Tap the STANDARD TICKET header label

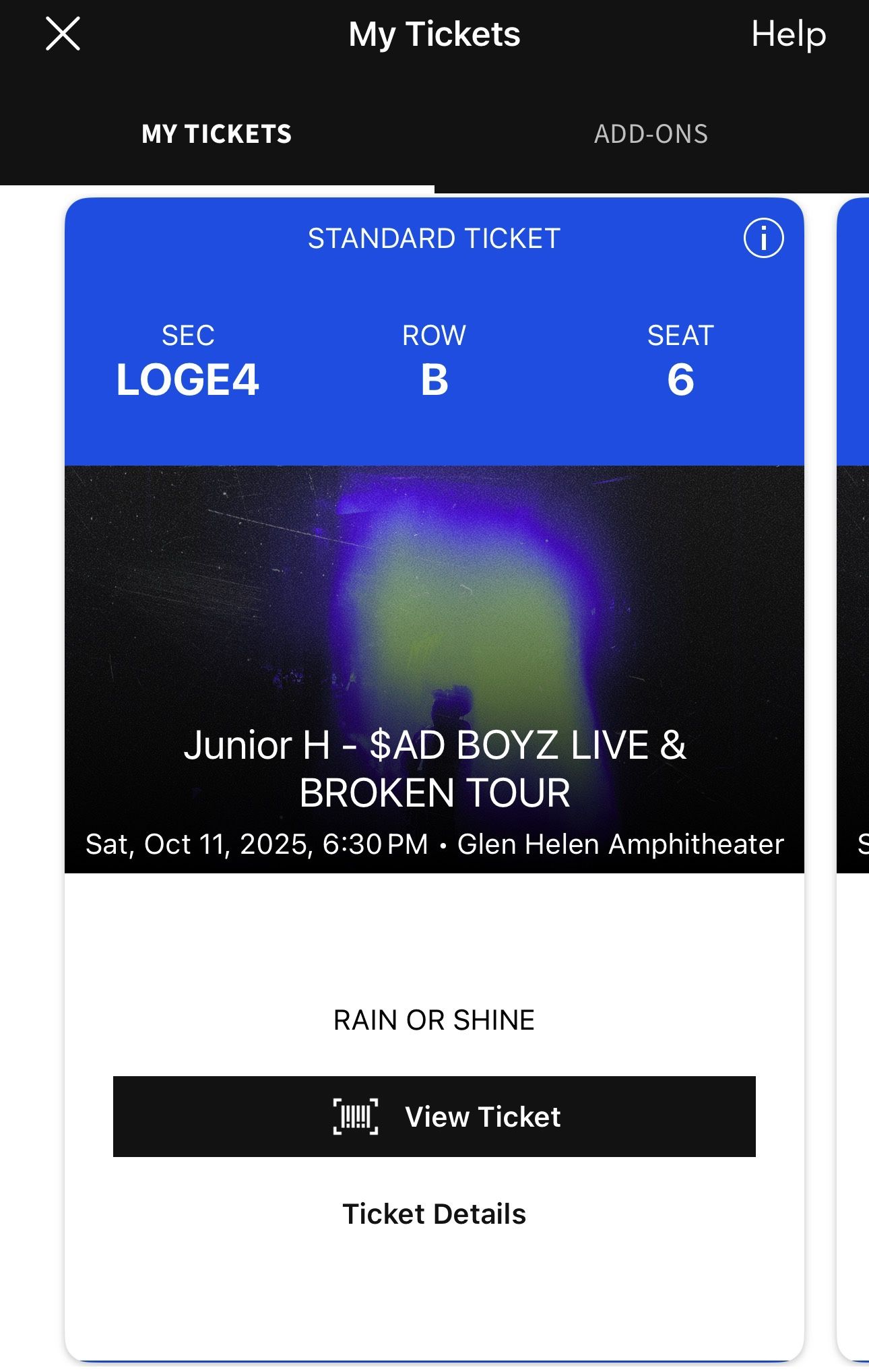click(x=434, y=239)
